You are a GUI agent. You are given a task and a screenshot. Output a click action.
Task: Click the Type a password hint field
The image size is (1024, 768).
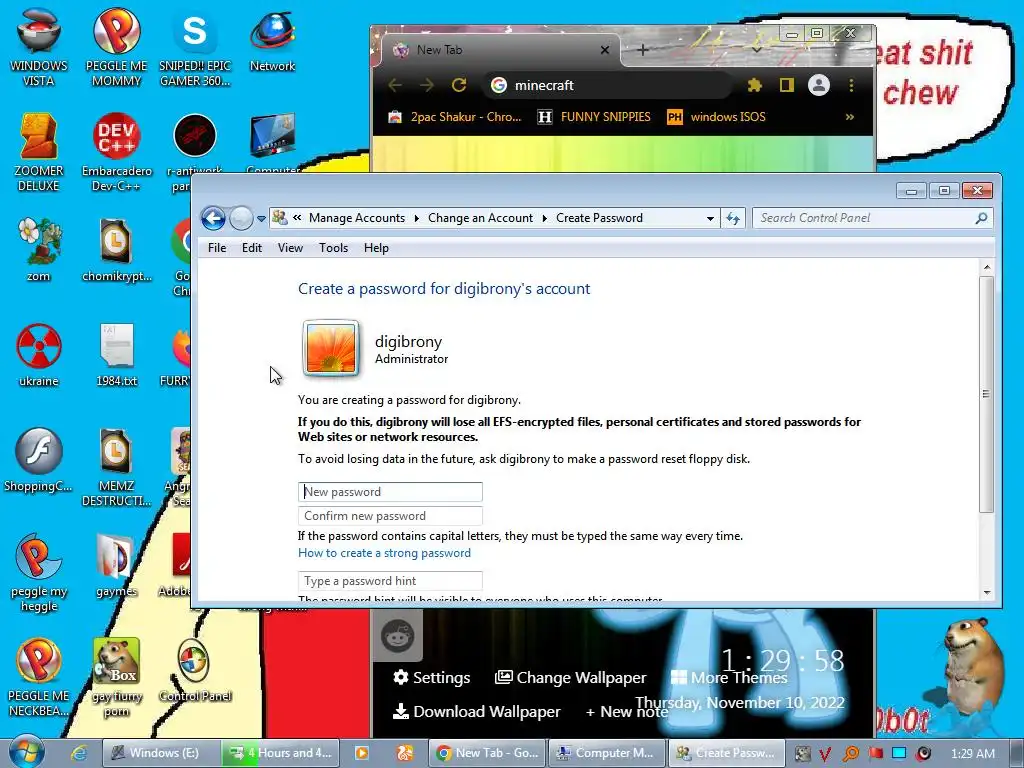390,581
